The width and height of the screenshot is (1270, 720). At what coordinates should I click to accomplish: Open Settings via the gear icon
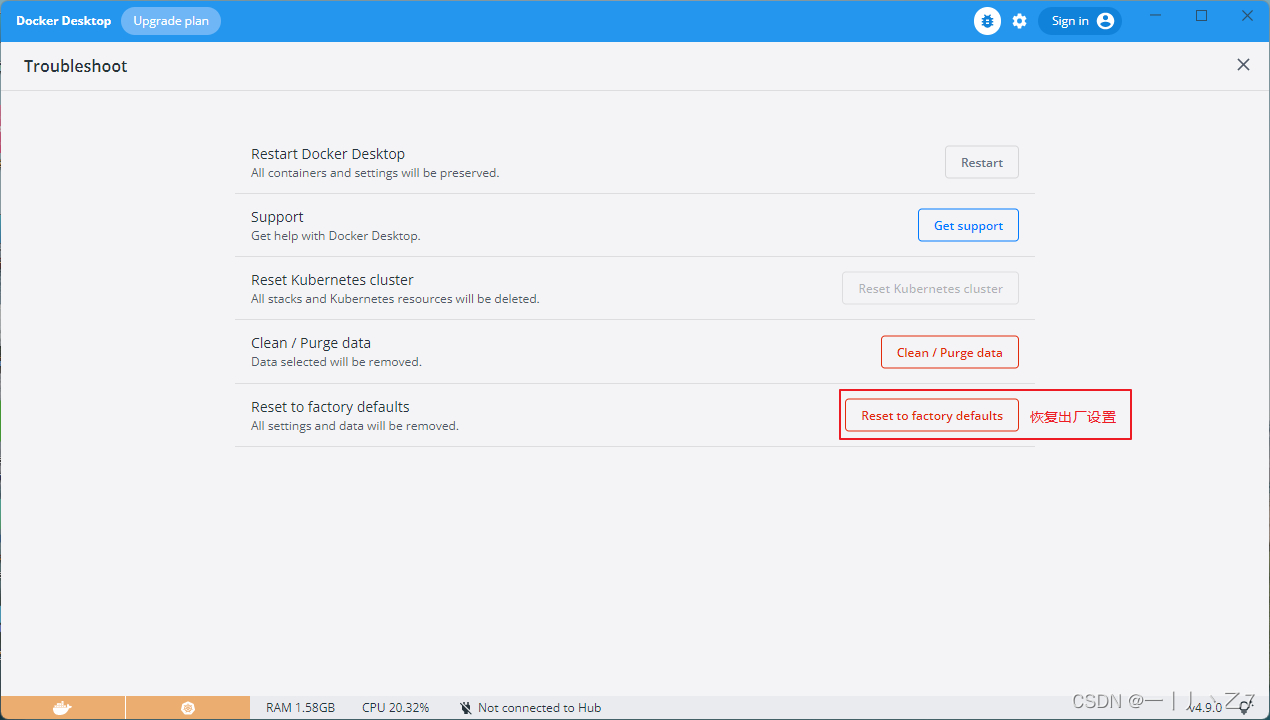pos(1019,21)
